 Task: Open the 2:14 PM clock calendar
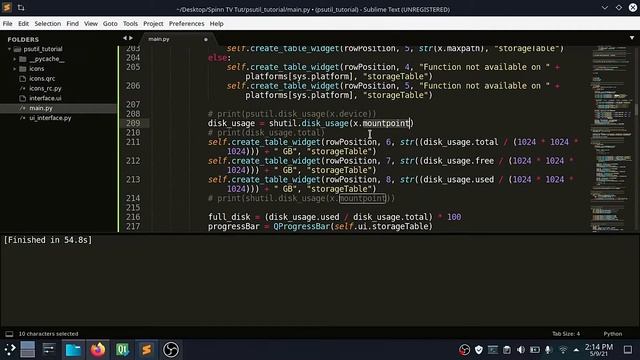599,350
